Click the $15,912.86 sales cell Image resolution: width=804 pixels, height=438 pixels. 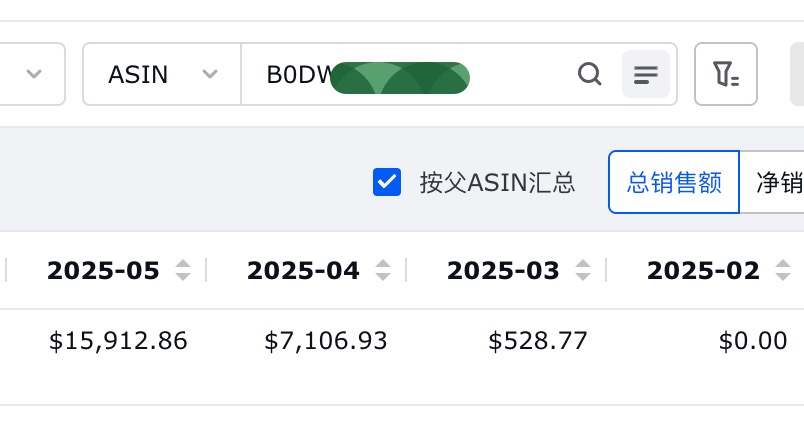click(x=118, y=341)
